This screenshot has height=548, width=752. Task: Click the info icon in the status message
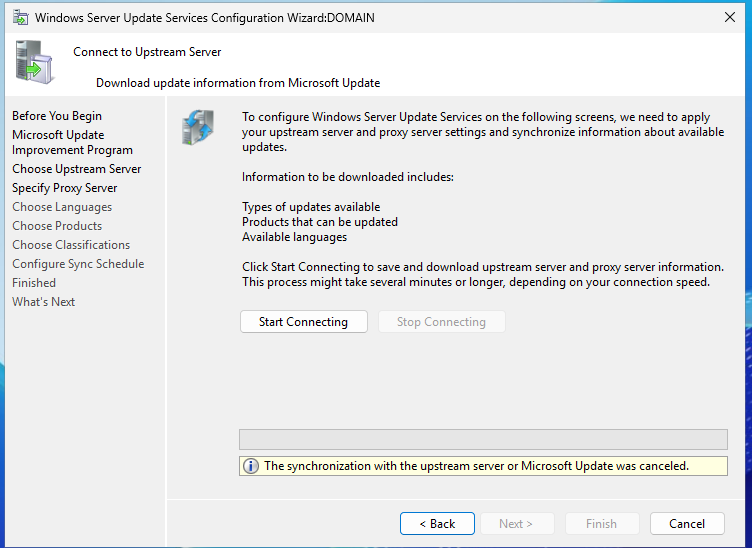coord(250,466)
